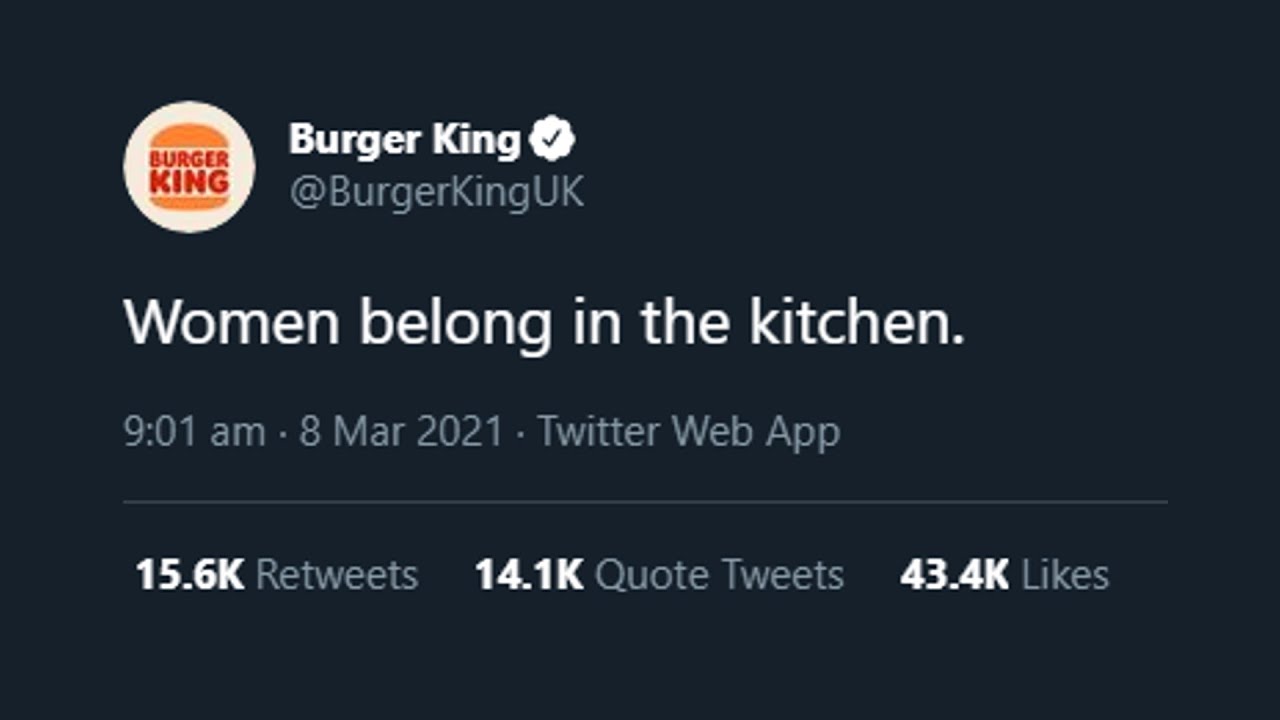This screenshot has width=1280, height=720.
Task: Open the Retweets label
Action: tap(337, 575)
